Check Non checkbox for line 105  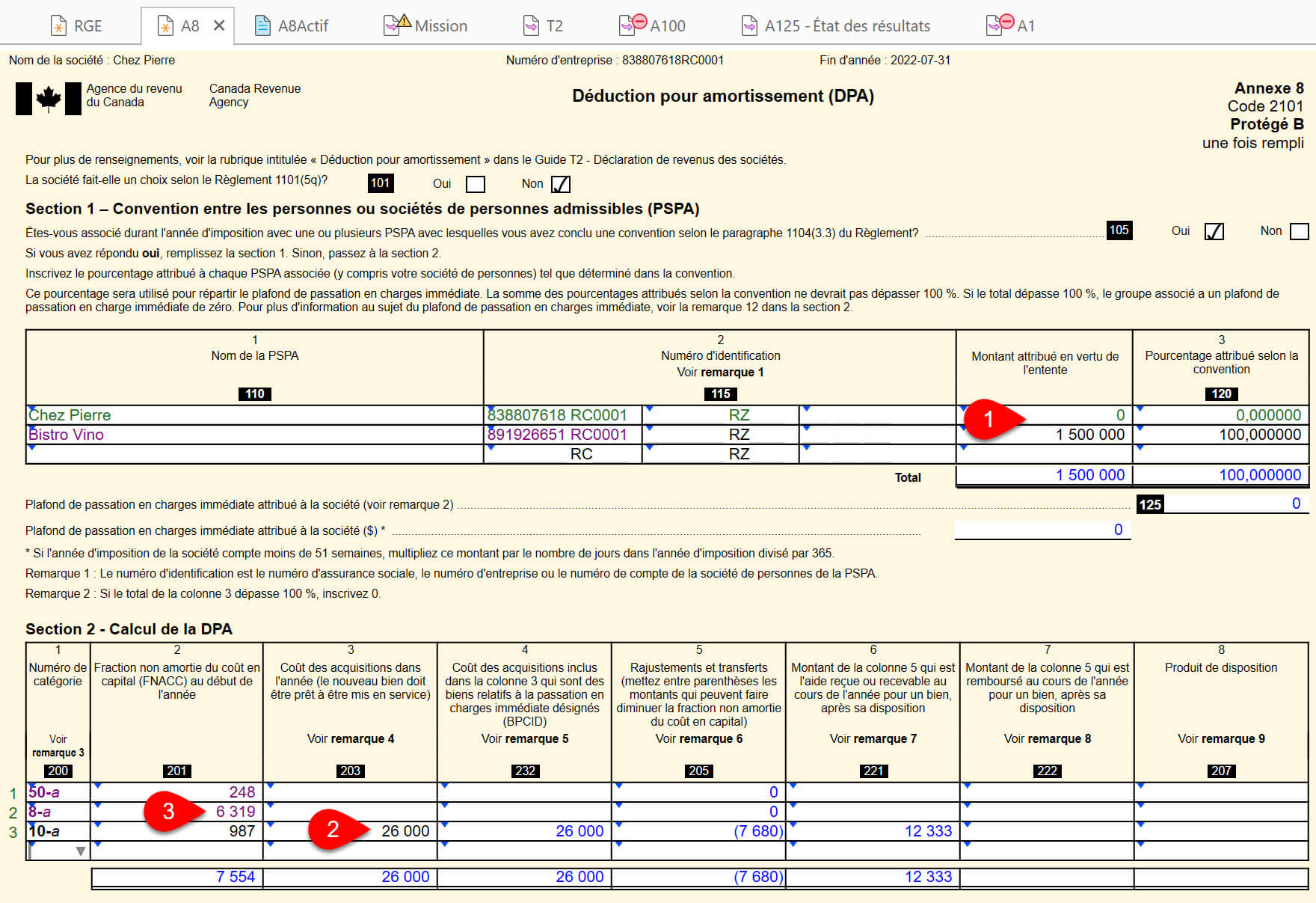1300,231
